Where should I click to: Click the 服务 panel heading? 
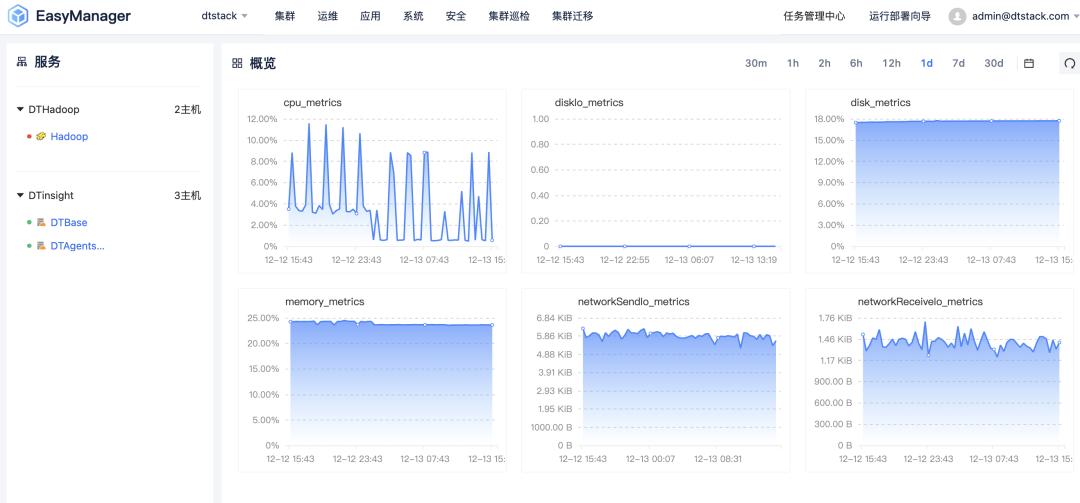48,62
